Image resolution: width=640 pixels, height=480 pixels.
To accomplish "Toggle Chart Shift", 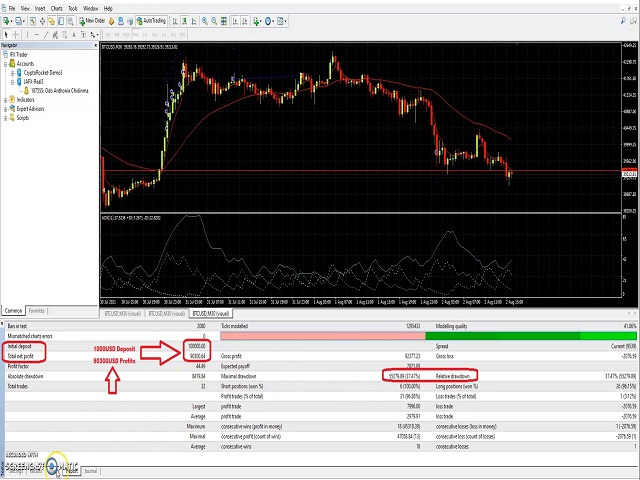I will 245,21.
